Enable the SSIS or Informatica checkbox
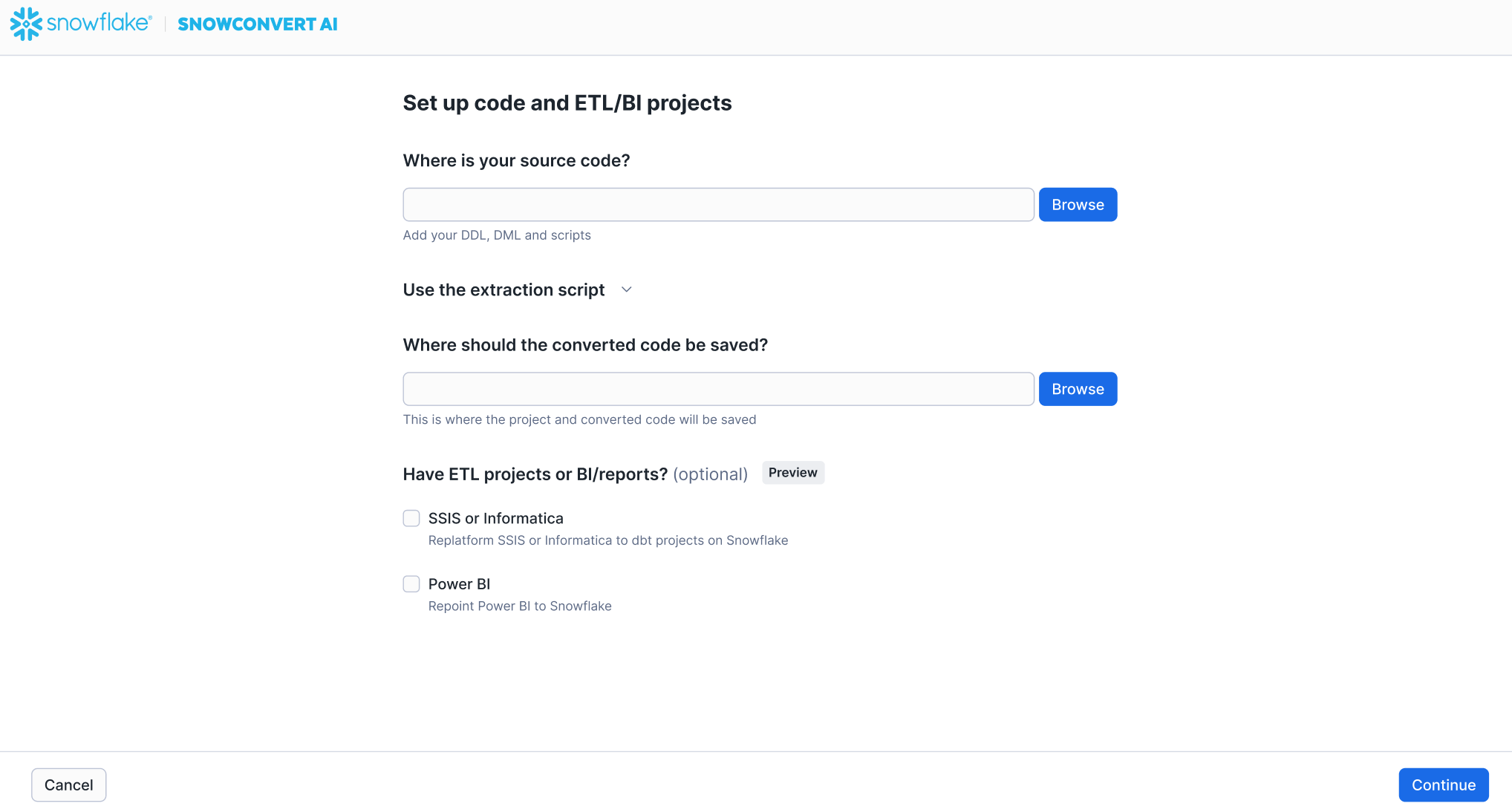The height and width of the screenshot is (812, 1512). pyautogui.click(x=411, y=518)
